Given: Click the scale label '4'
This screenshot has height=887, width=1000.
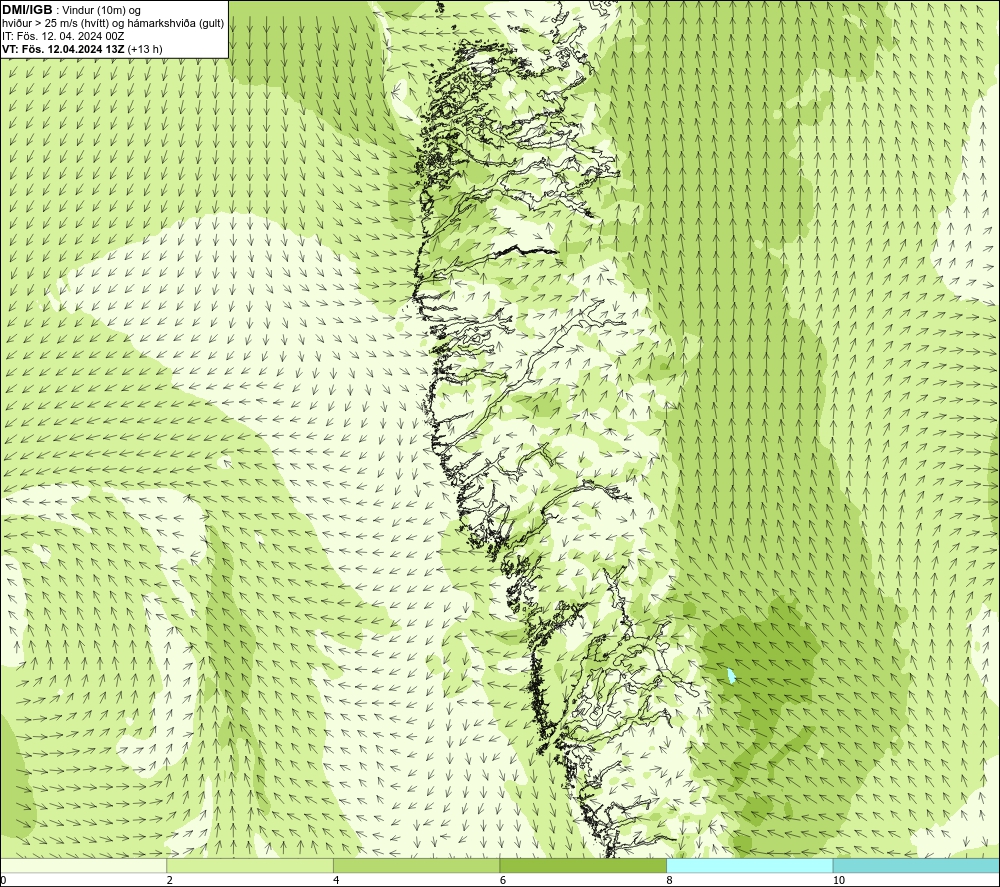Looking at the screenshot, I should [336, 881].
